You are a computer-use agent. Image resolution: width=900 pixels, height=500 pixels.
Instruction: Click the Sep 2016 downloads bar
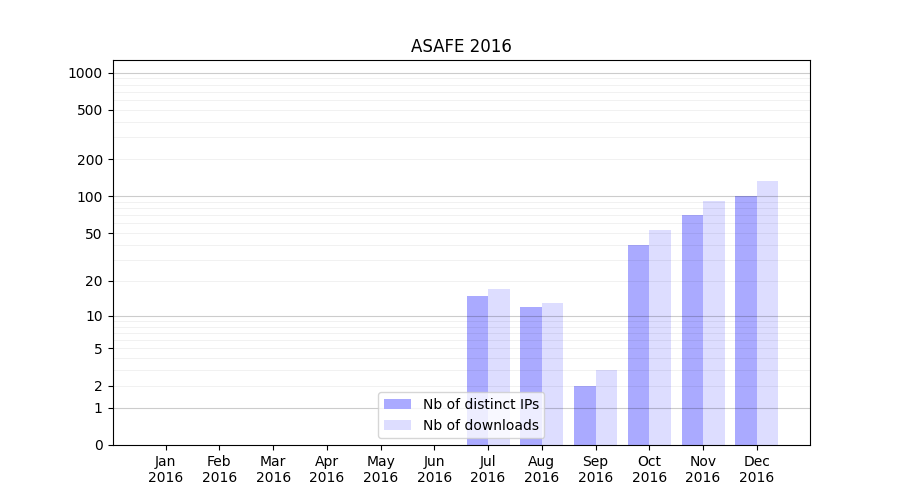[x=606, y=407]
